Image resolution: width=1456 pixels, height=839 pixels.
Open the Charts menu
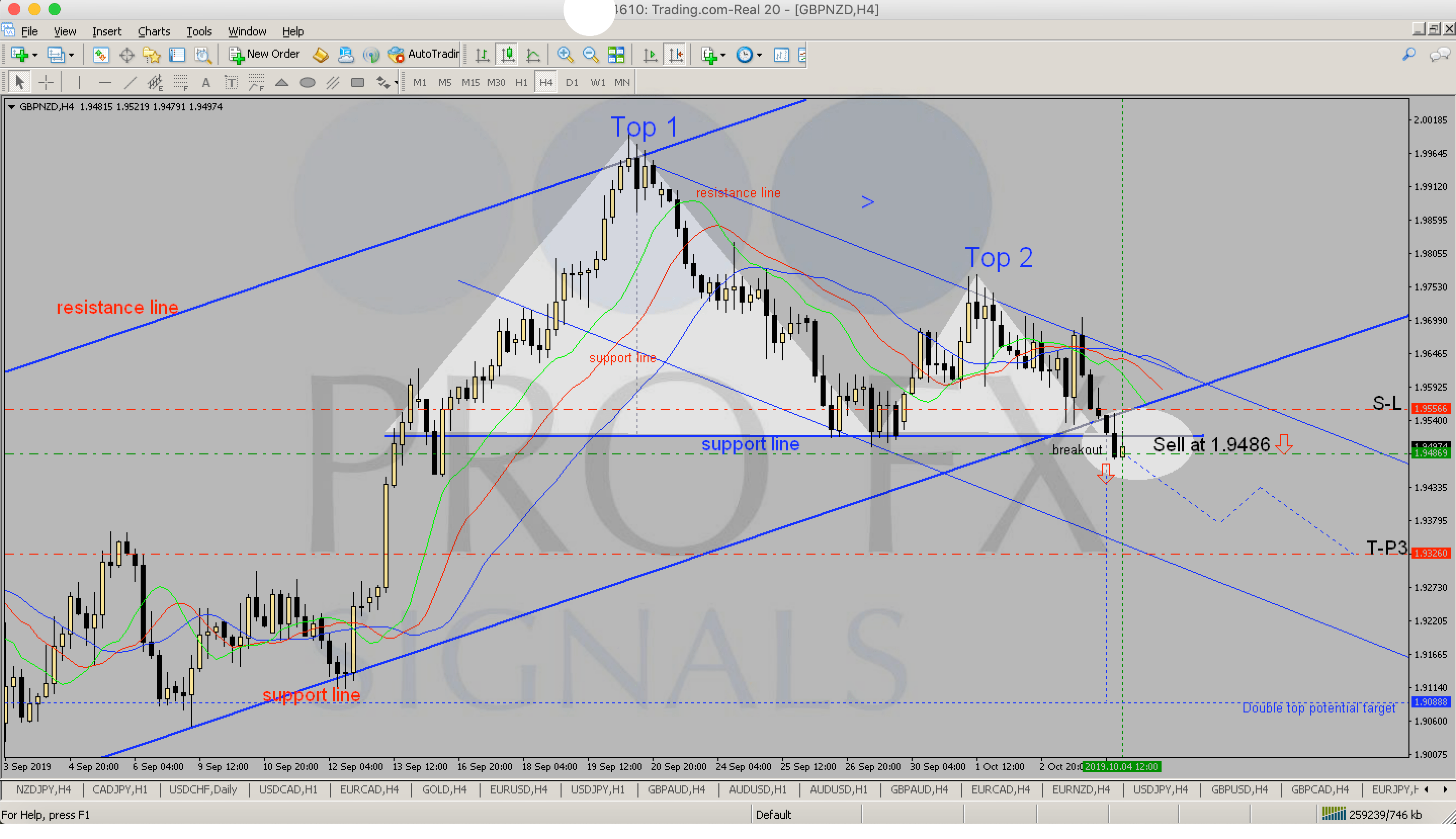click(x=154, y=31)
